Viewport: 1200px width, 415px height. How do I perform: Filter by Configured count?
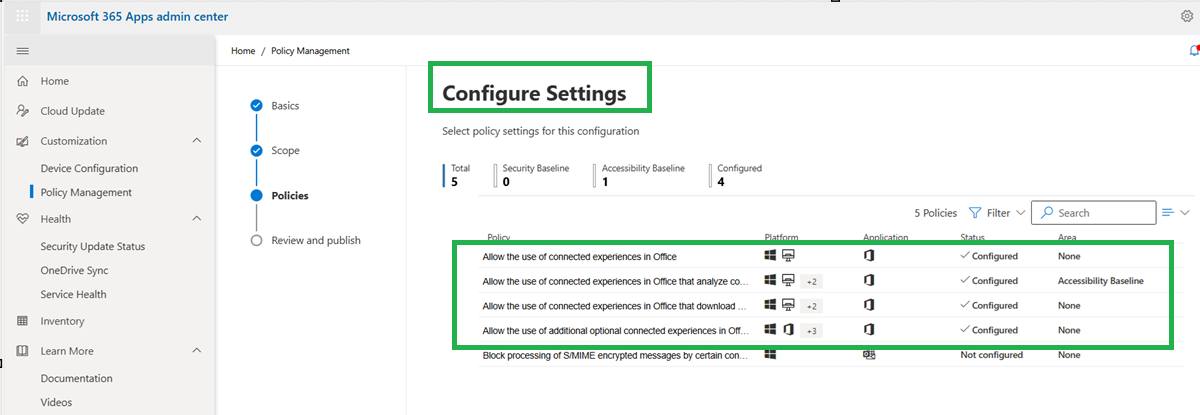(x=736, y=175)
